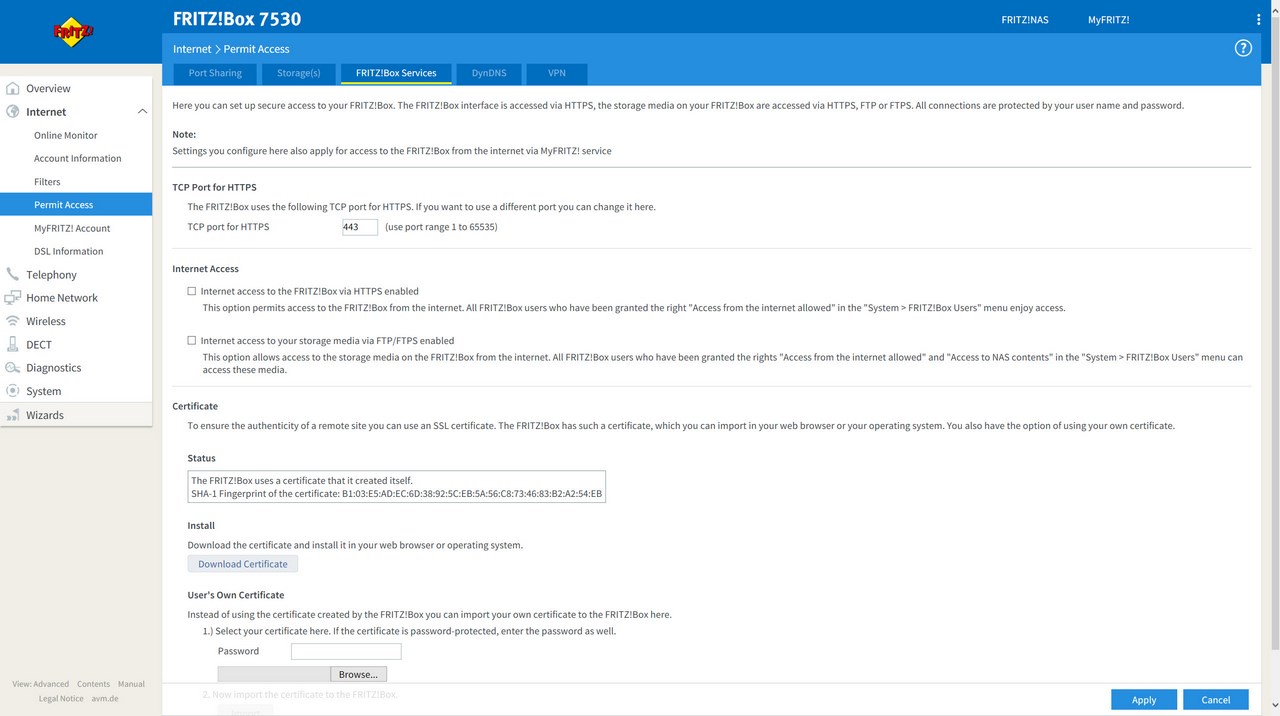Click the FRITZ! logo
The height and width of the screenshot is (716, 1280).
[73, 32]
